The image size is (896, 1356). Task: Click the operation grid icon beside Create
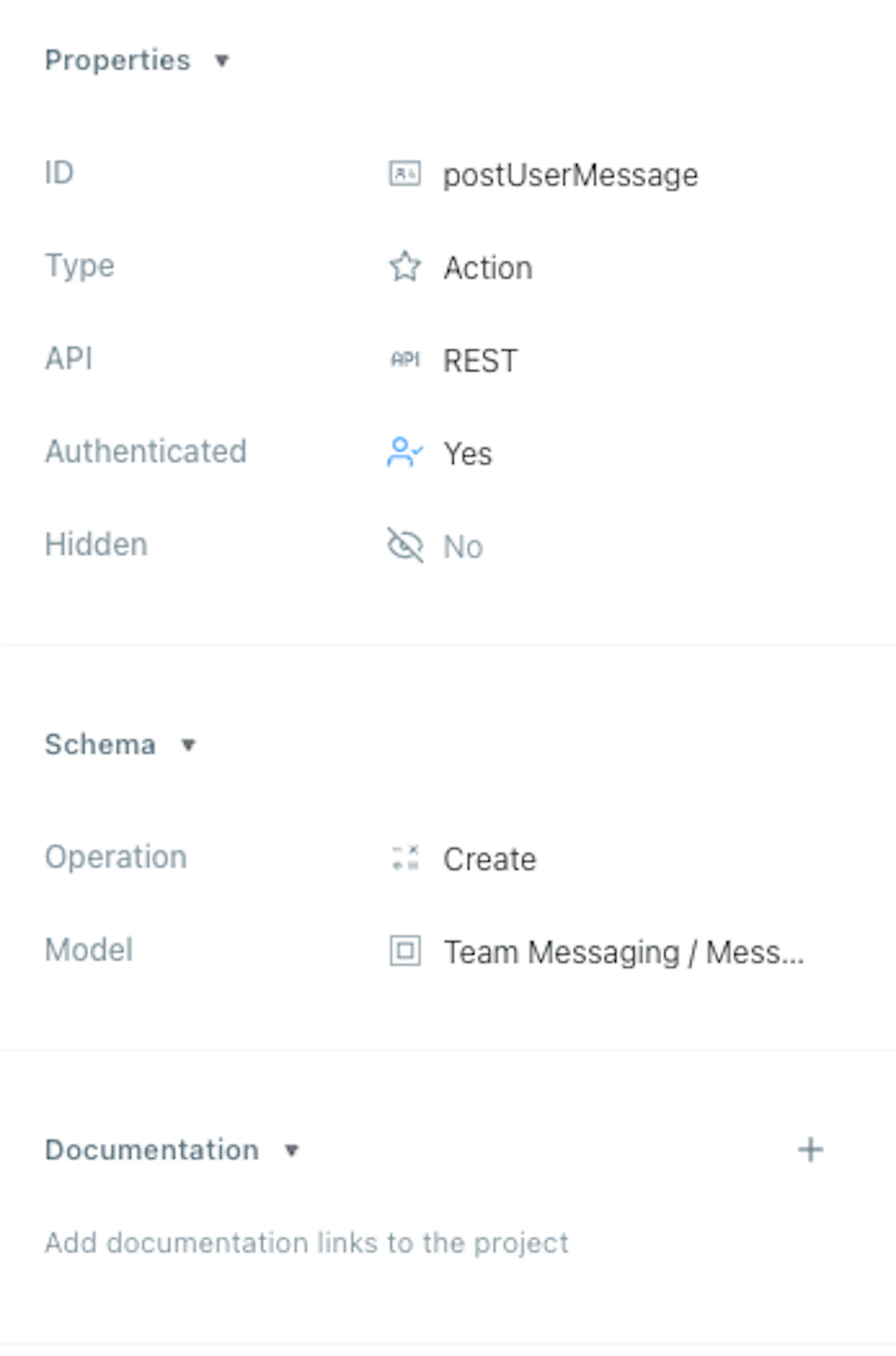tap(404, 858)
